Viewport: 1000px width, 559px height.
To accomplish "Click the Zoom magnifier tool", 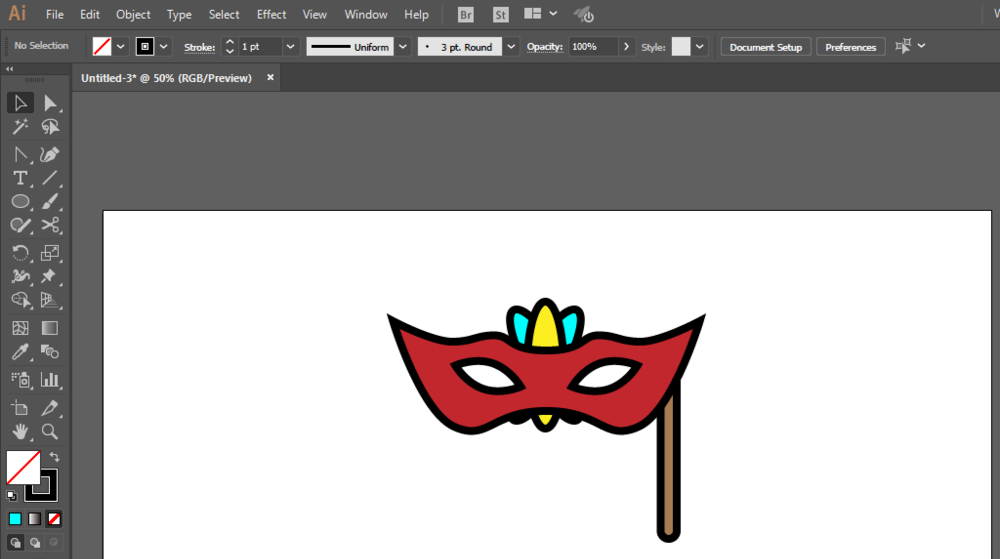I will pyautogui.click(x=50, y=432).
